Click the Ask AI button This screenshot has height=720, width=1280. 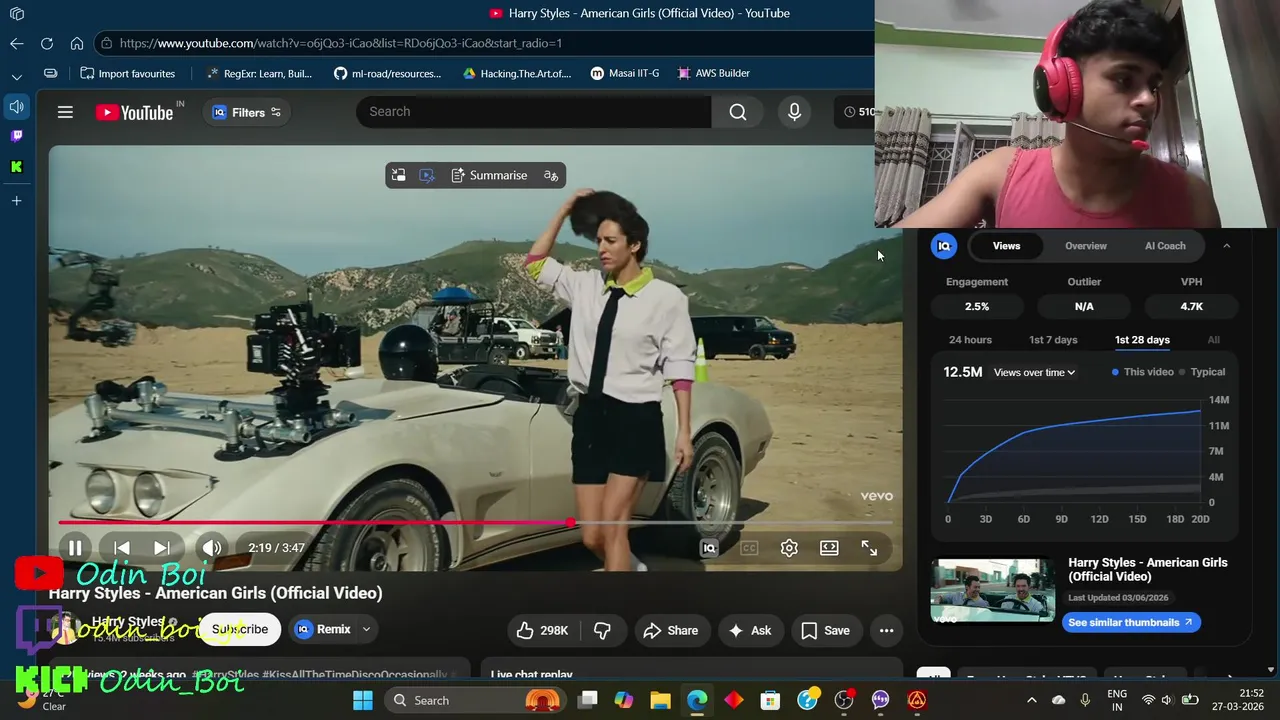pyautogui.click(x=750, y=630)
